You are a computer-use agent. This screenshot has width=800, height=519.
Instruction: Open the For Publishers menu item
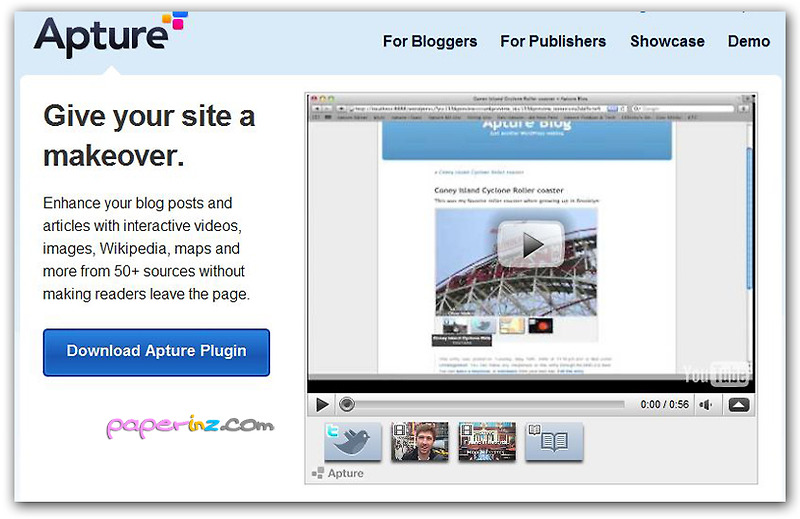(553, 41)
